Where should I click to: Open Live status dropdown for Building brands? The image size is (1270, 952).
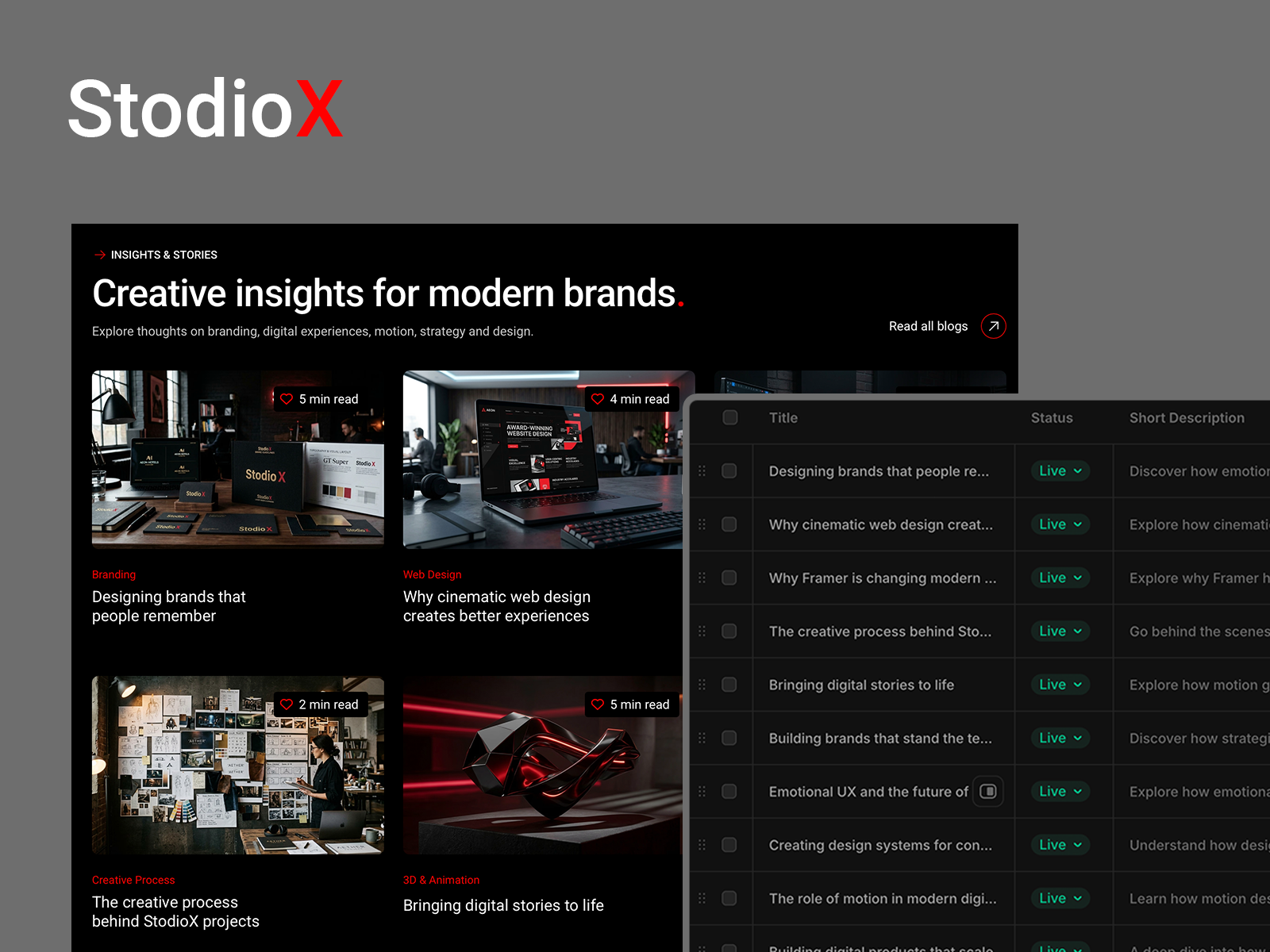(1060, 738)
